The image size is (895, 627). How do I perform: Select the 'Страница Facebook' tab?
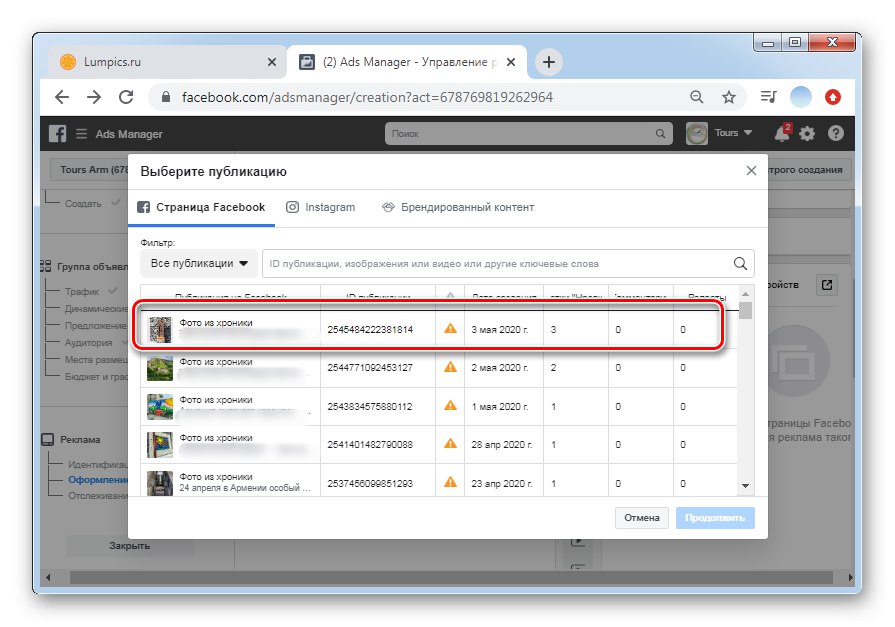[201, 207]
